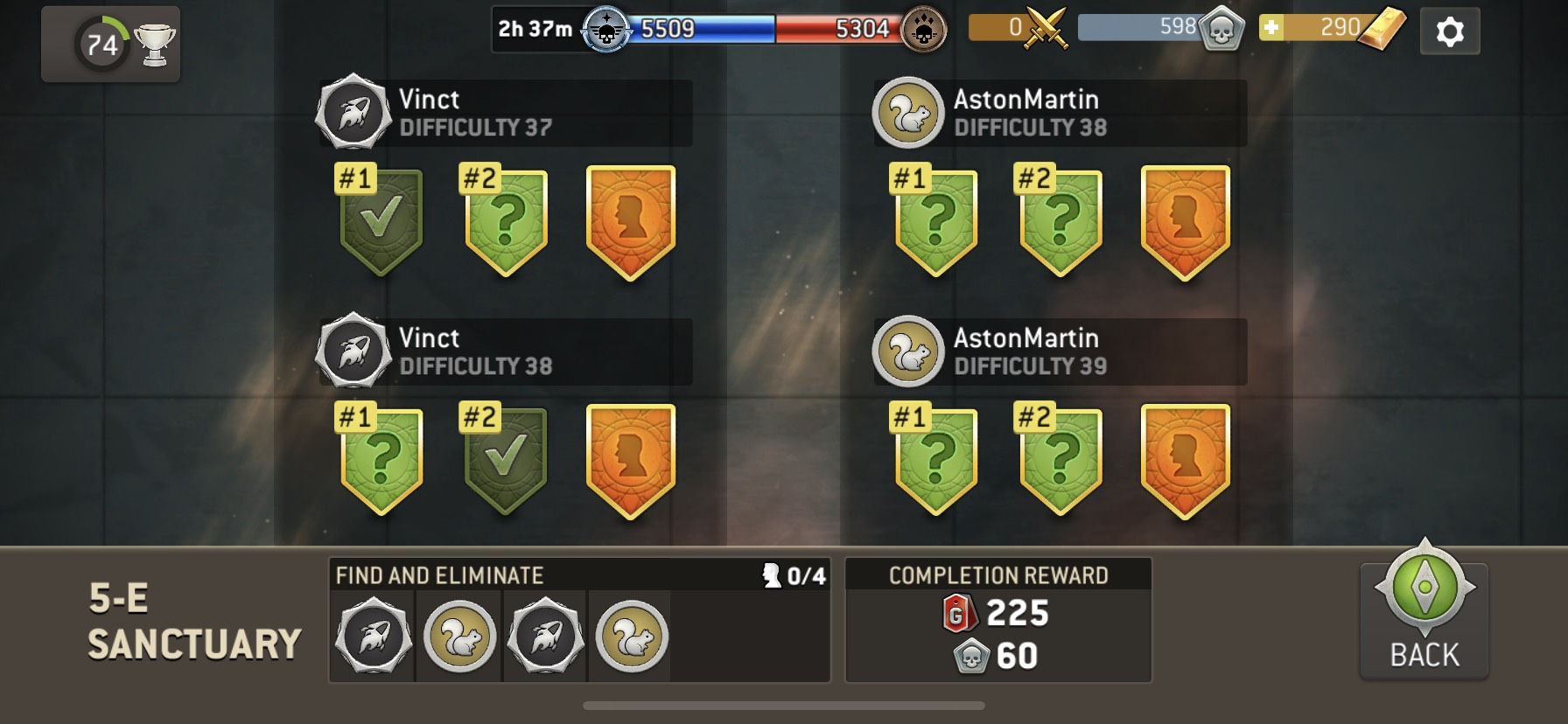
Task: Select #1 question shield under AstonMartin difficulty 38
Action: [935, 222]
